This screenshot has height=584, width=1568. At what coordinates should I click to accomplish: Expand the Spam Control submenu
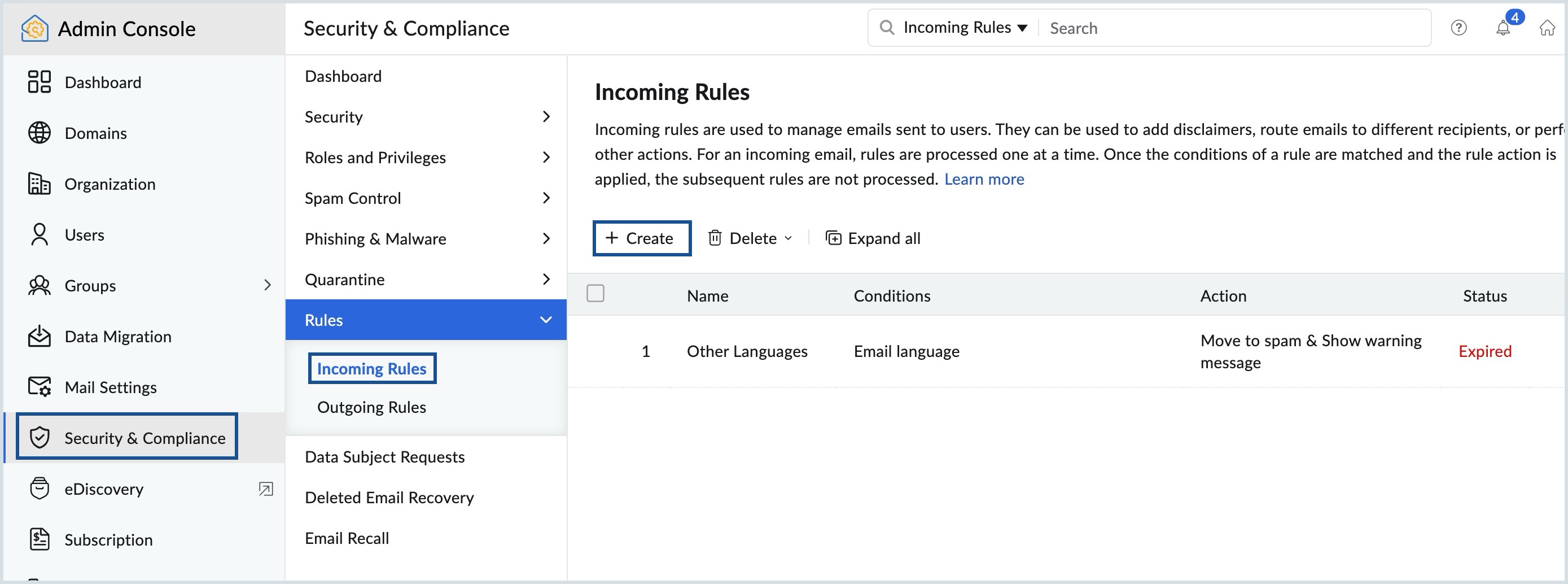coord(547,197)
